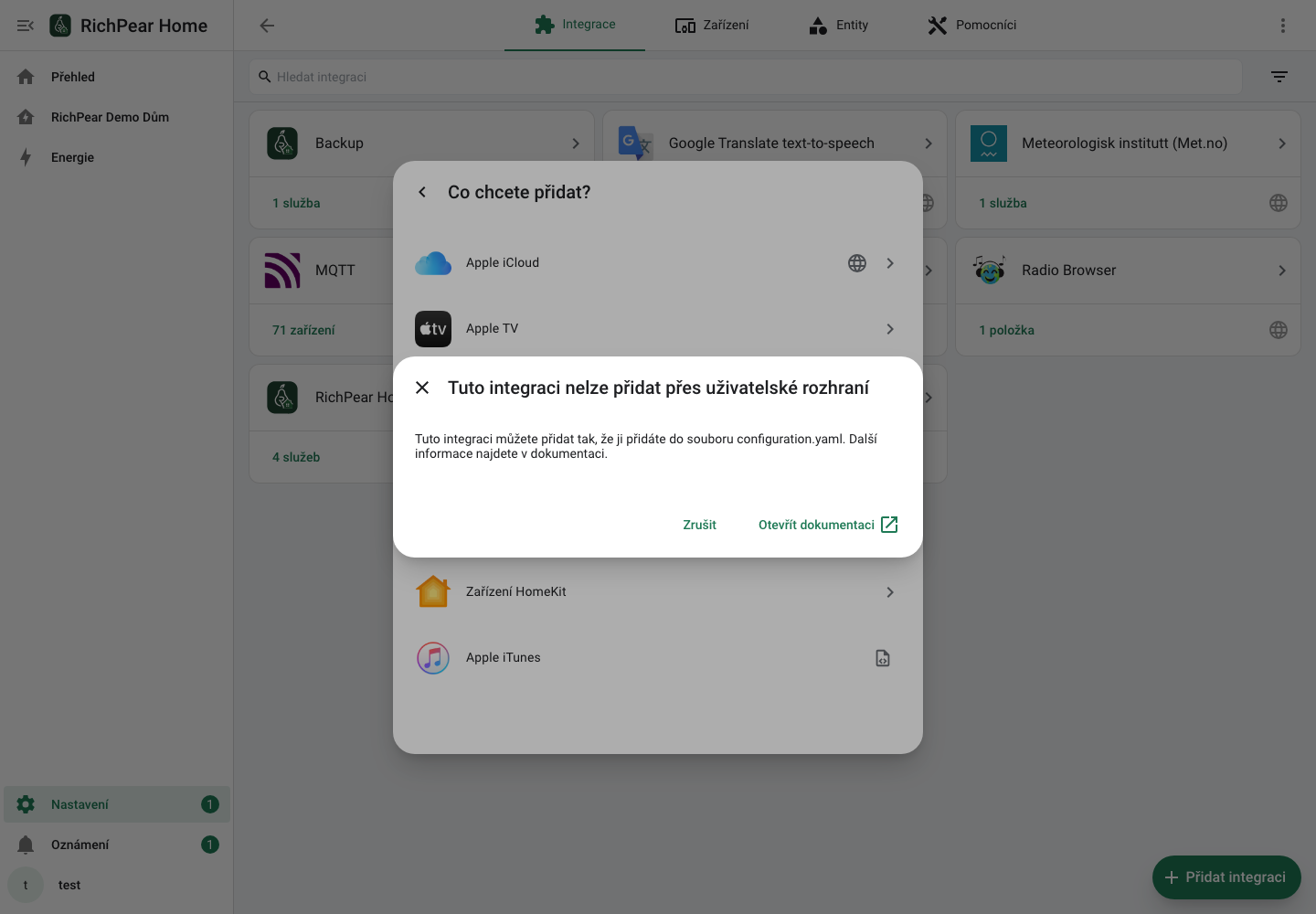
Task: Open the three-dot overflow menu
Action: pos(1283,26)
